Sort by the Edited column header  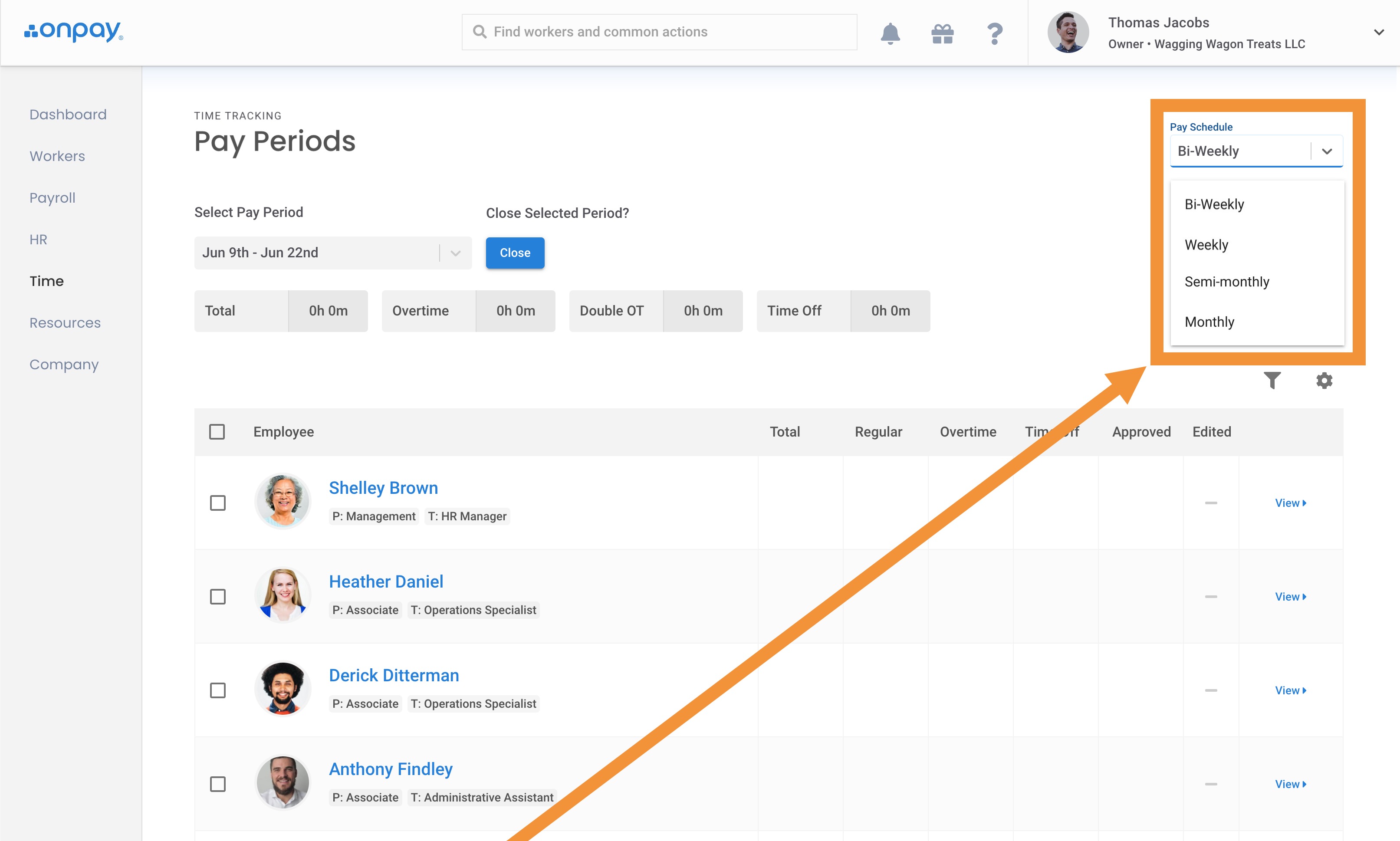click(x=1211, y=432)
